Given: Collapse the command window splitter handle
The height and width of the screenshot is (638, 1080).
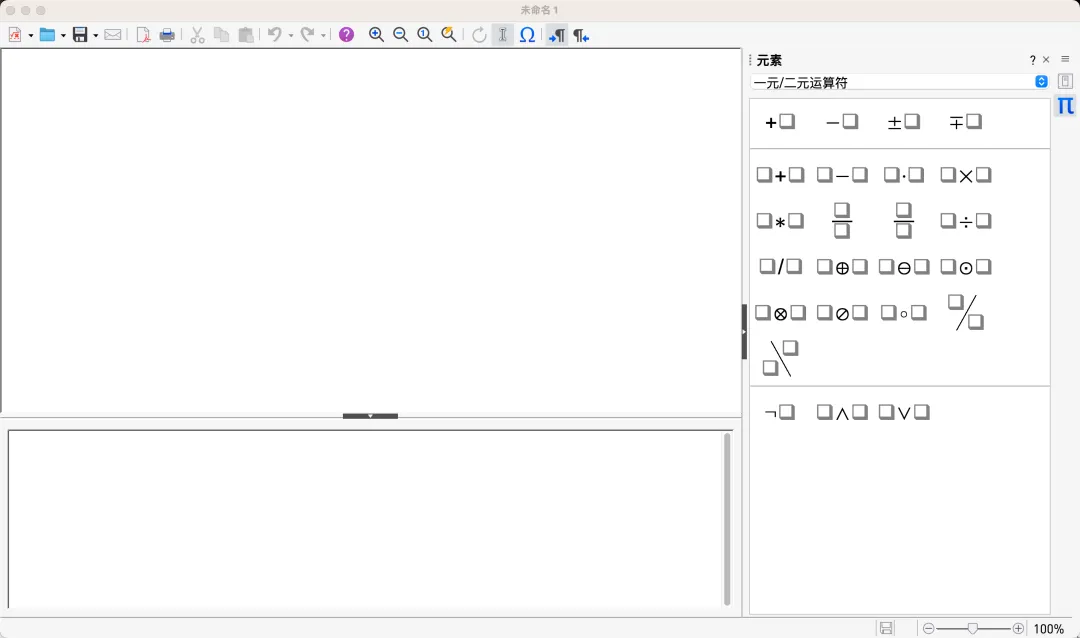Looking at the screenshot, I should (371, 416).
